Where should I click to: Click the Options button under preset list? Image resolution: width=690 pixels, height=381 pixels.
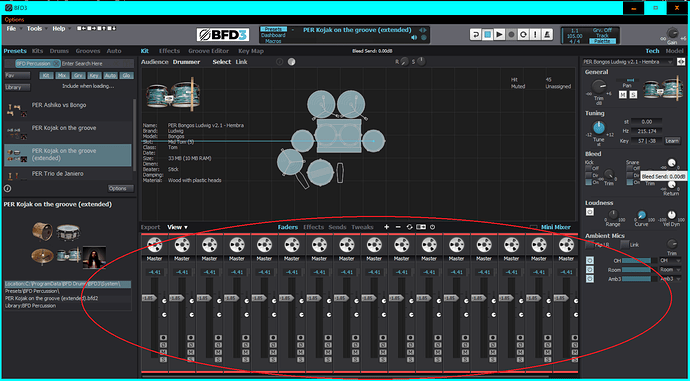(121, 188)
